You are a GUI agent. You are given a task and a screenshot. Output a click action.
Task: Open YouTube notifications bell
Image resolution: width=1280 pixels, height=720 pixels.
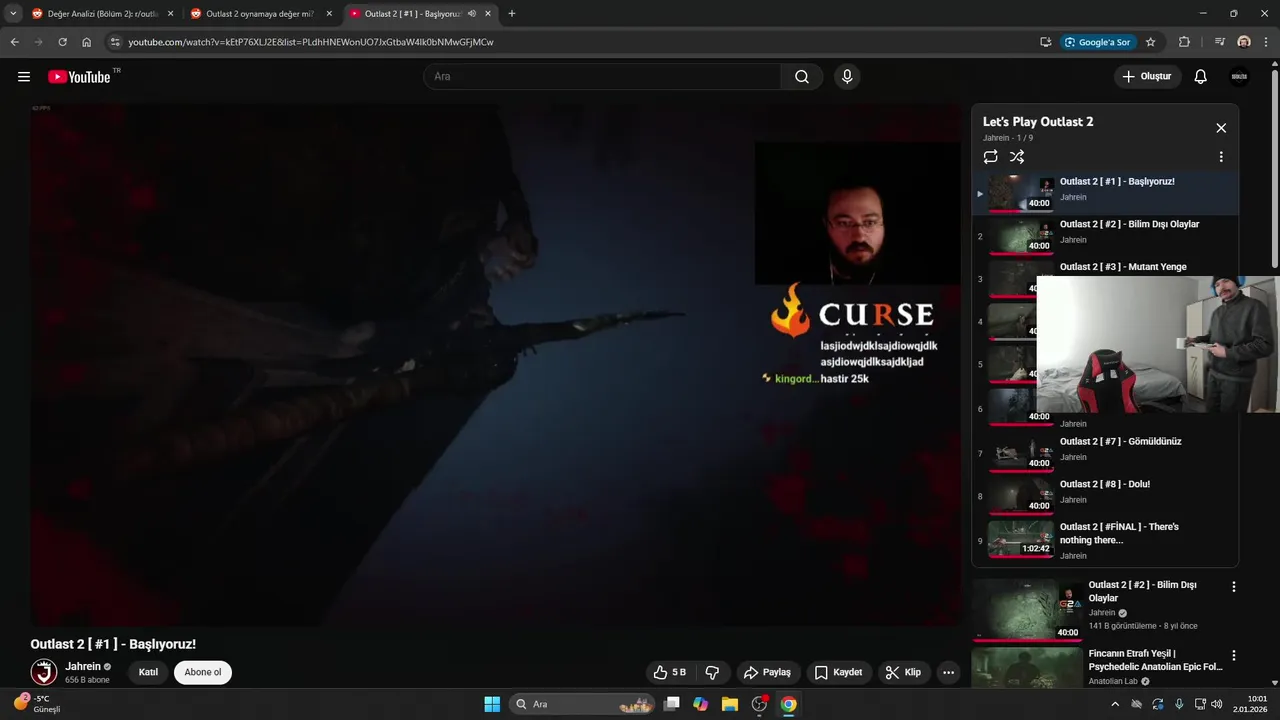tap(1201, 76)
